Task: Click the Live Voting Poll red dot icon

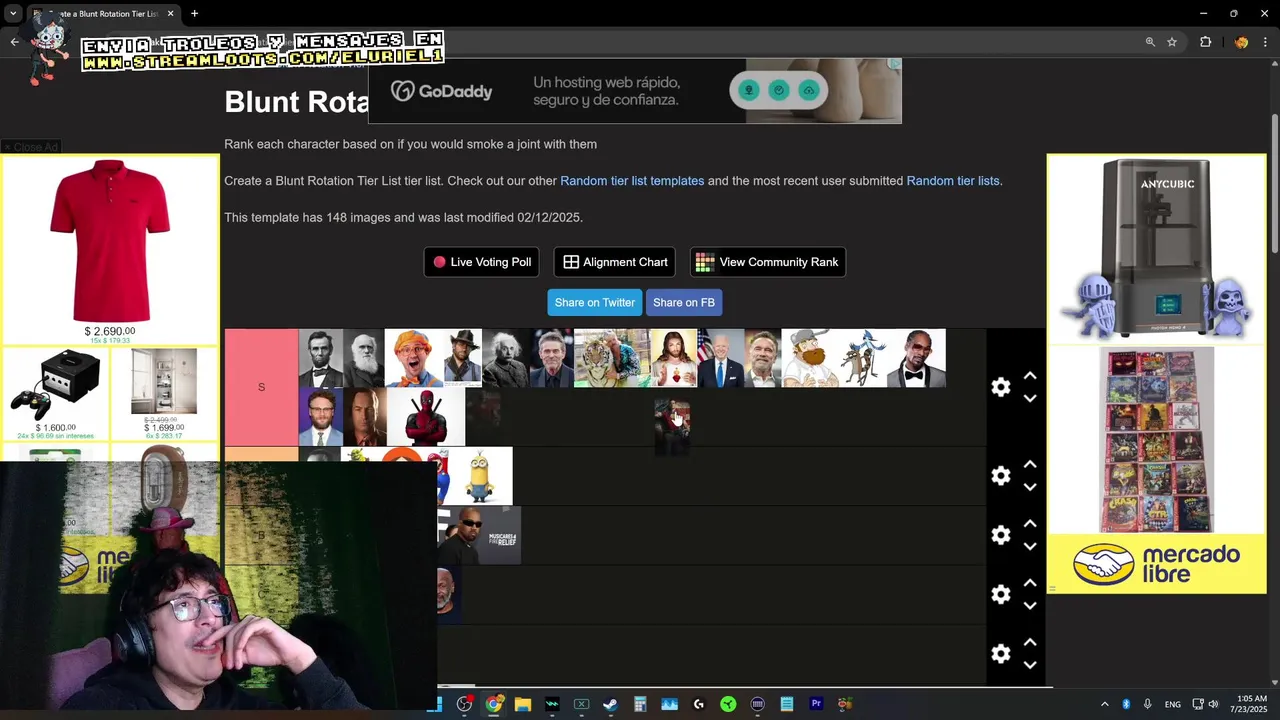Action: tap(439, 262)
